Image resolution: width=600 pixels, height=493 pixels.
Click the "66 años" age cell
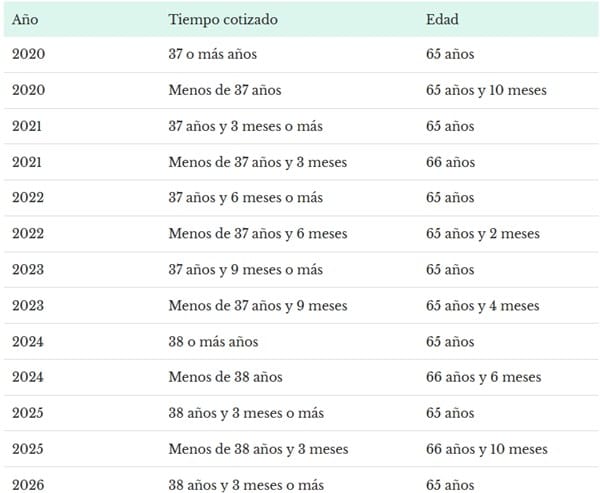click(x=450, y=162)
